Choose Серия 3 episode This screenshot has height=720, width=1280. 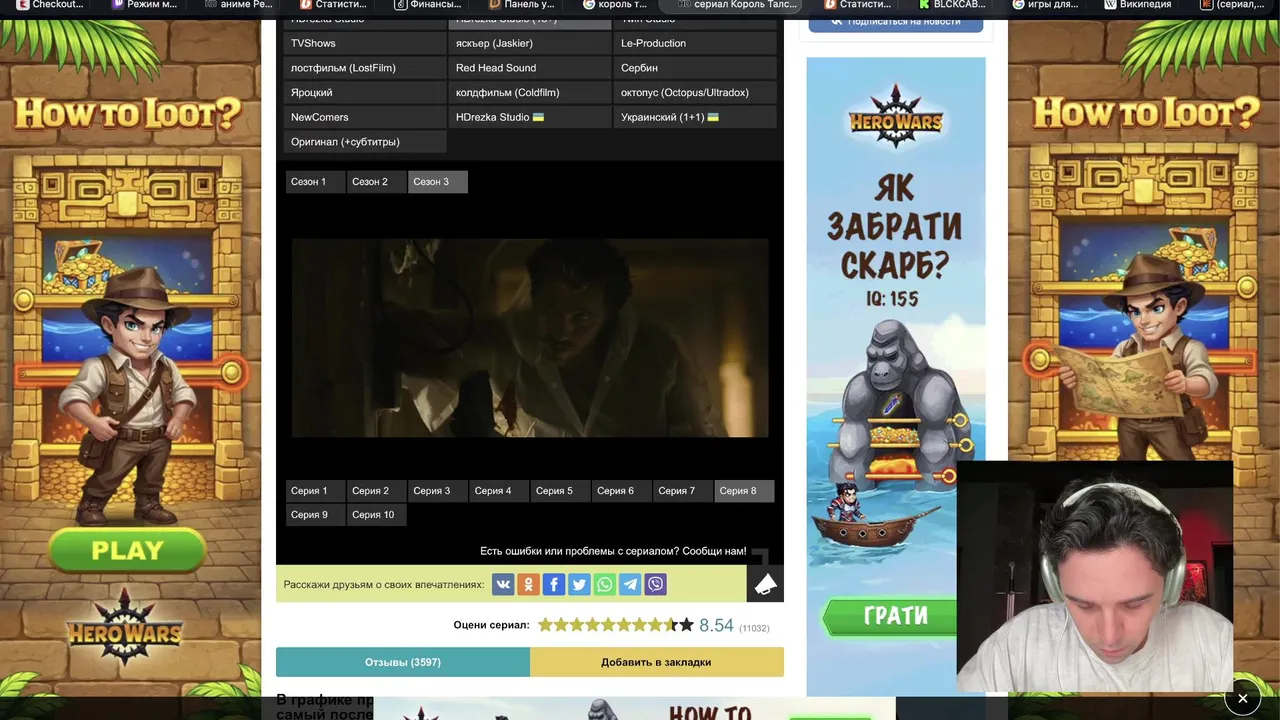[x=437, y=491]
